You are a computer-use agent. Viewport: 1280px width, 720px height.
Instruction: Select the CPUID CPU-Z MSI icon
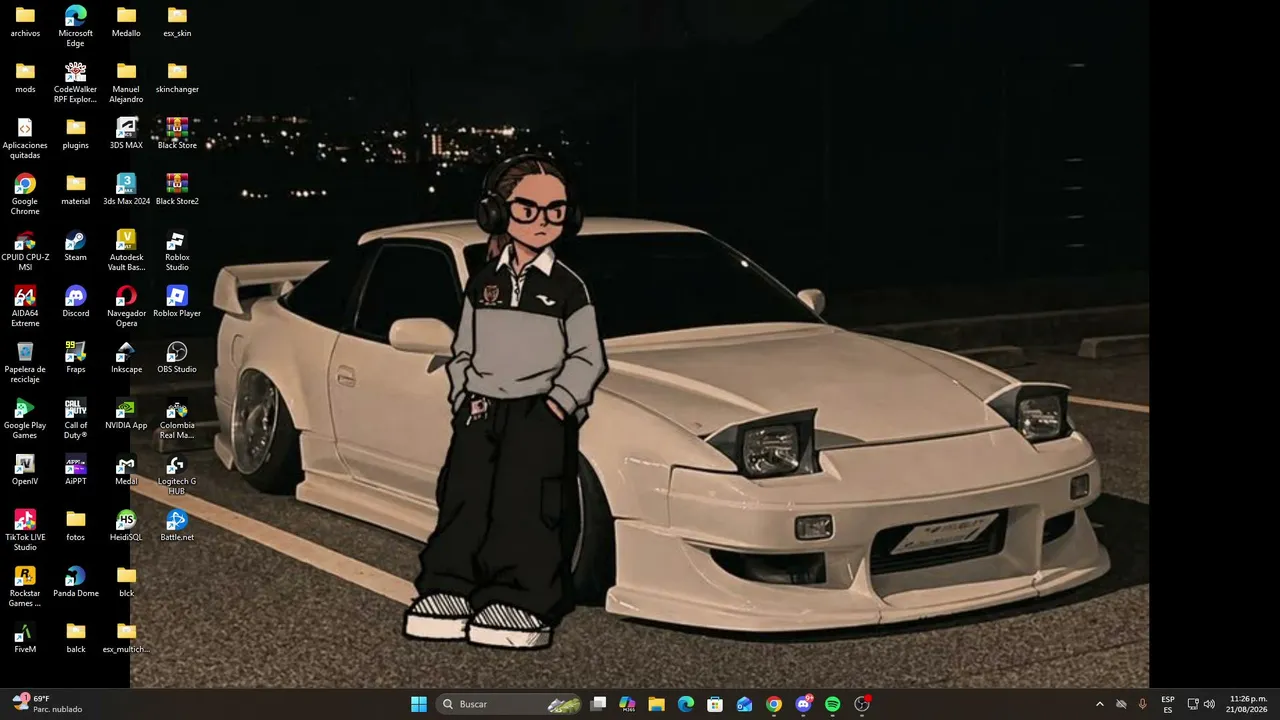[x=25, y=250]
